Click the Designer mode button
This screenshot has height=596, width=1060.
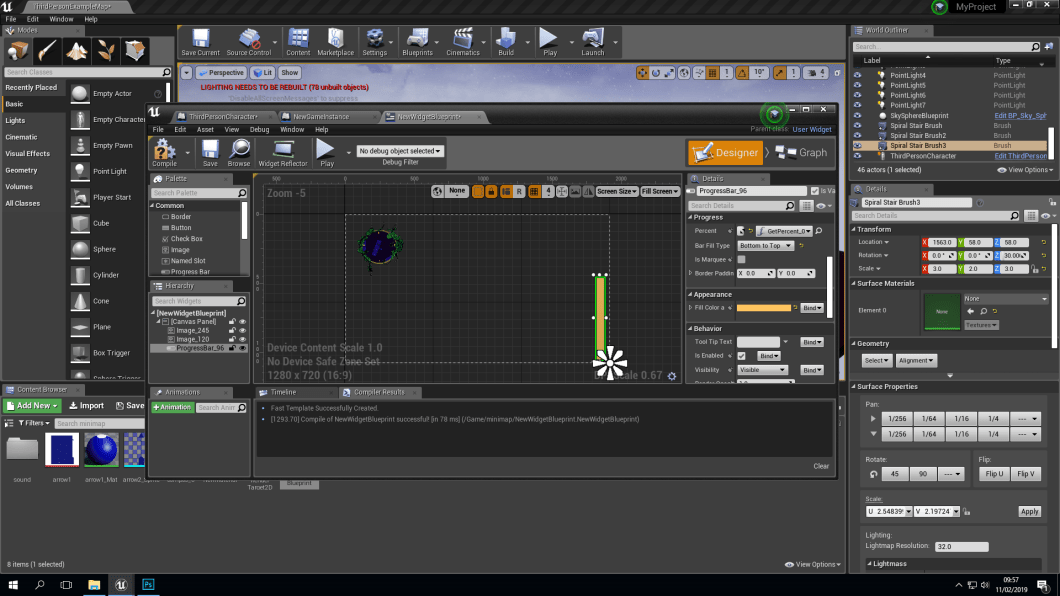coord(725,153)
